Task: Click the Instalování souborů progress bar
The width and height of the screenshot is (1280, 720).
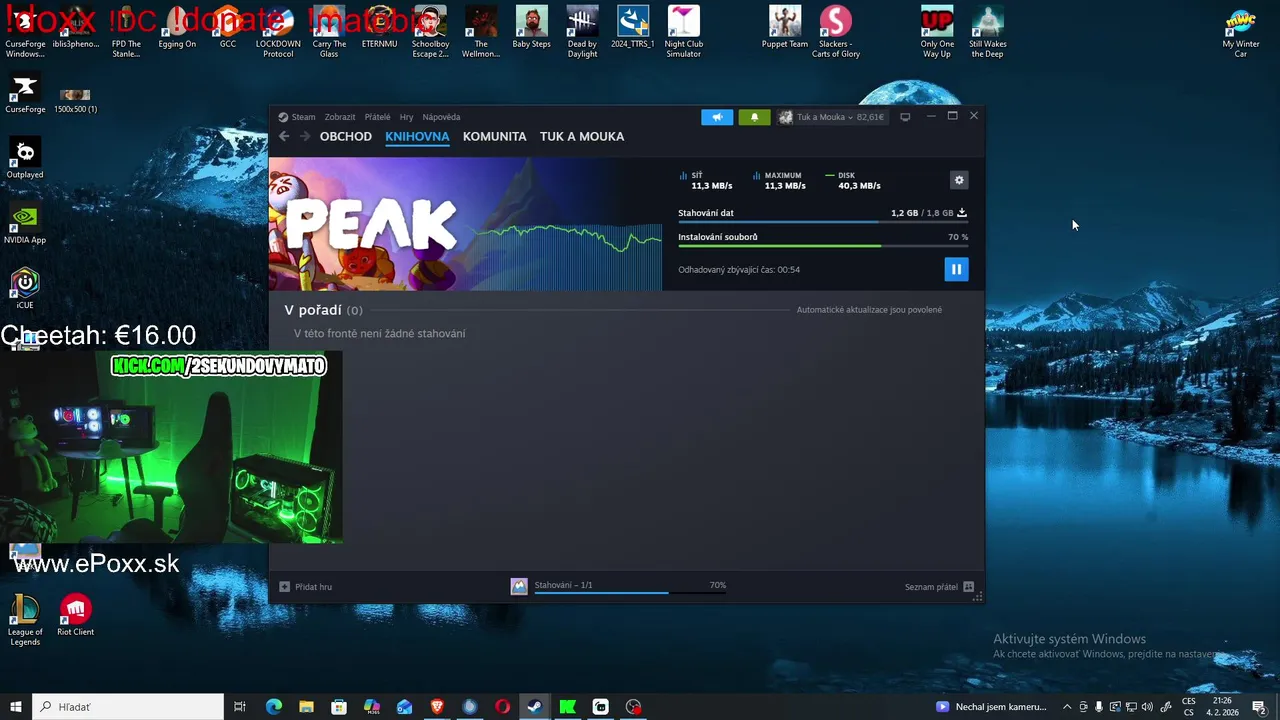Action: [823, 246]
